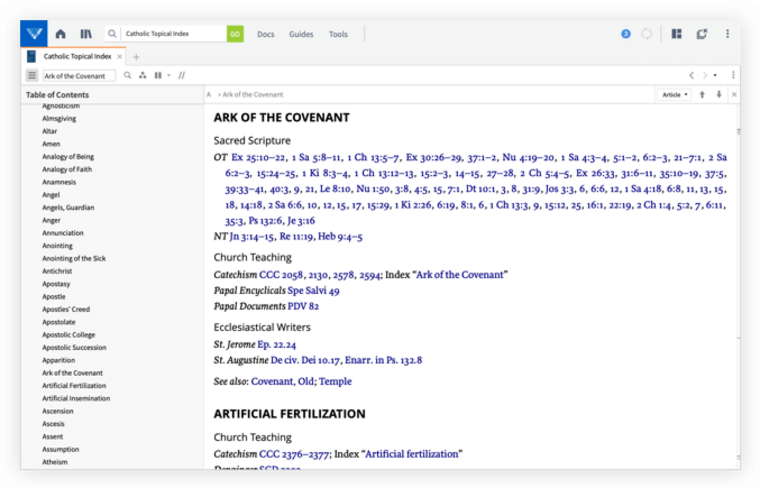Navigate forward with right chevron
The width and height of the screenshot is (760, 488).
pyautogui.click(x=705, y=75)
